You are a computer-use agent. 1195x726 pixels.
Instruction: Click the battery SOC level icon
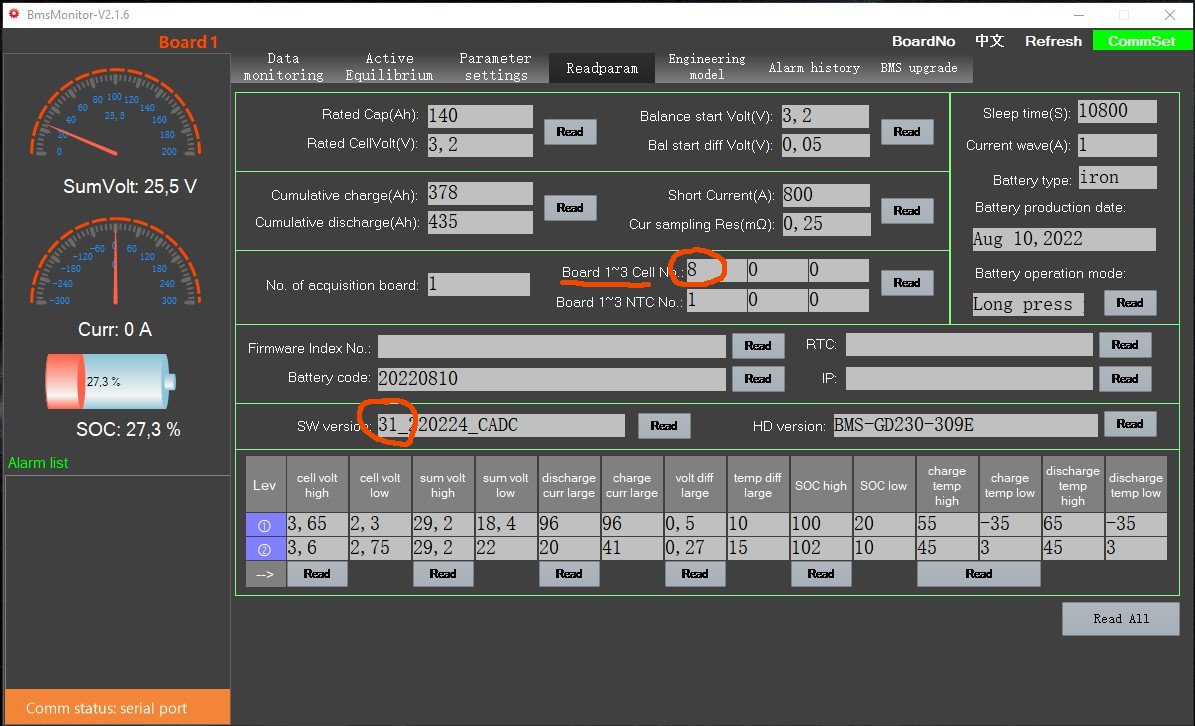110,381
